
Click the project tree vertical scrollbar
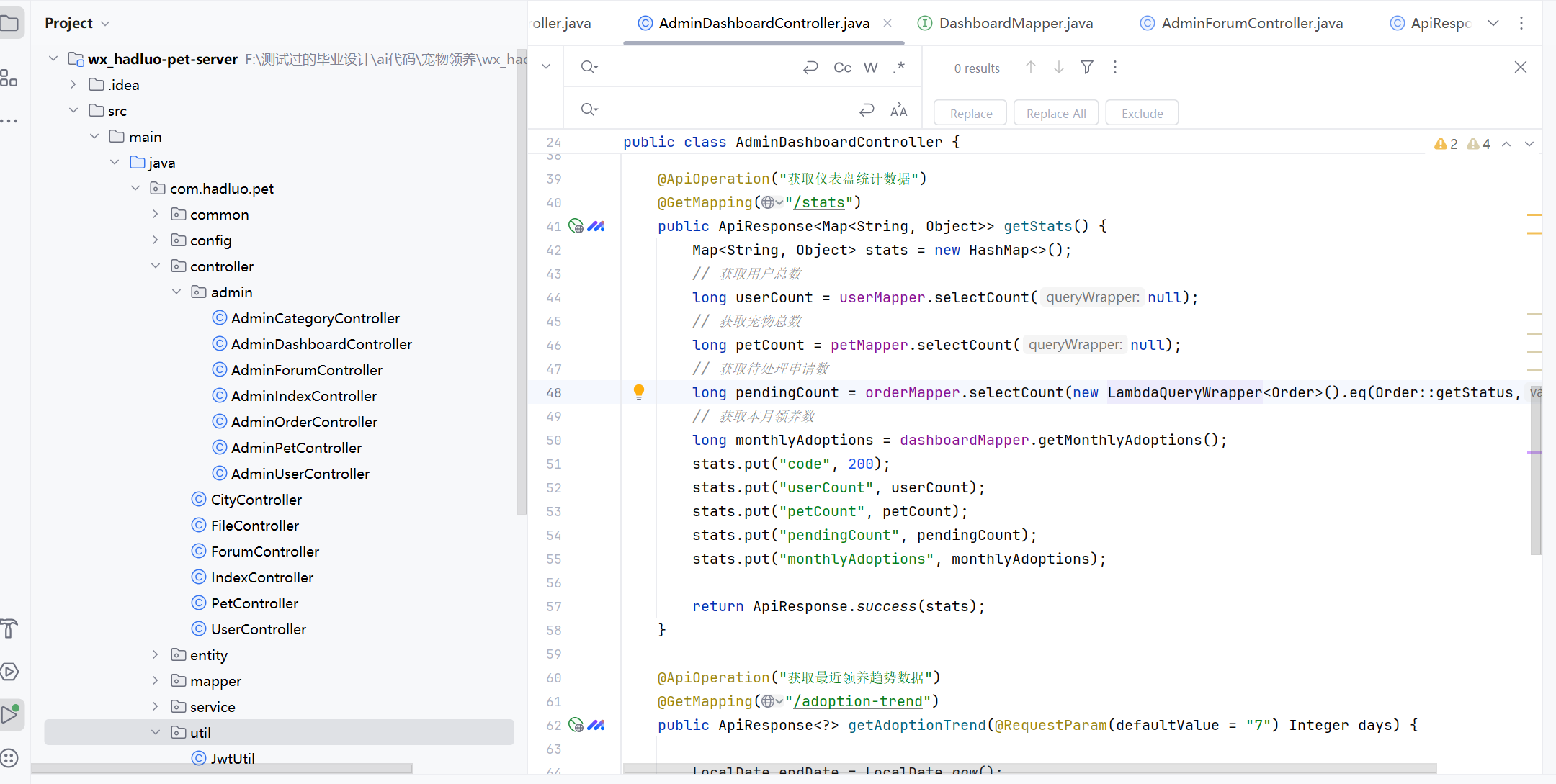click(522, 281)
